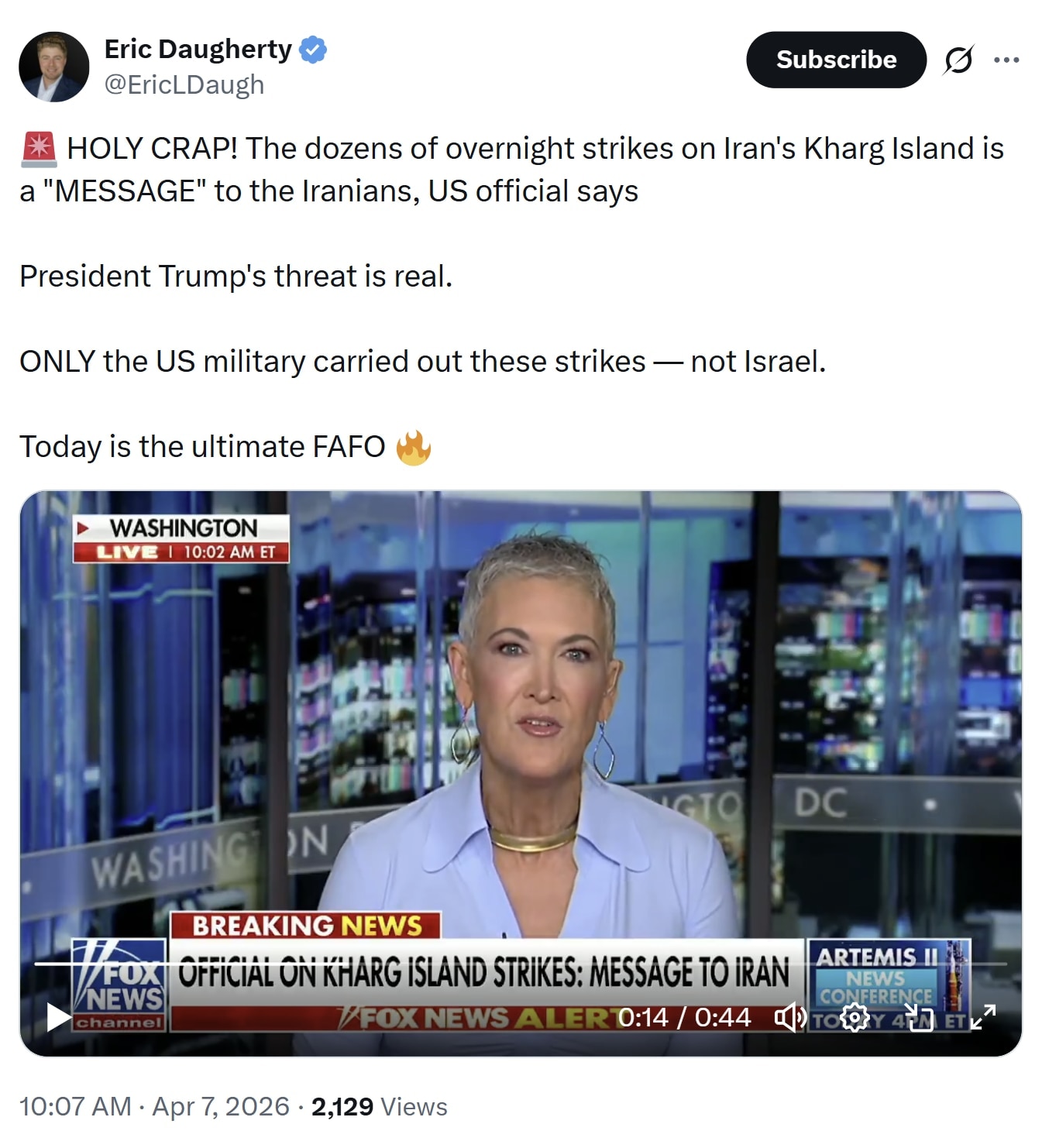Viewport: 1042px width, 1148px height.
Task: Open video settings gear
Action: (x=855, y=1017)
